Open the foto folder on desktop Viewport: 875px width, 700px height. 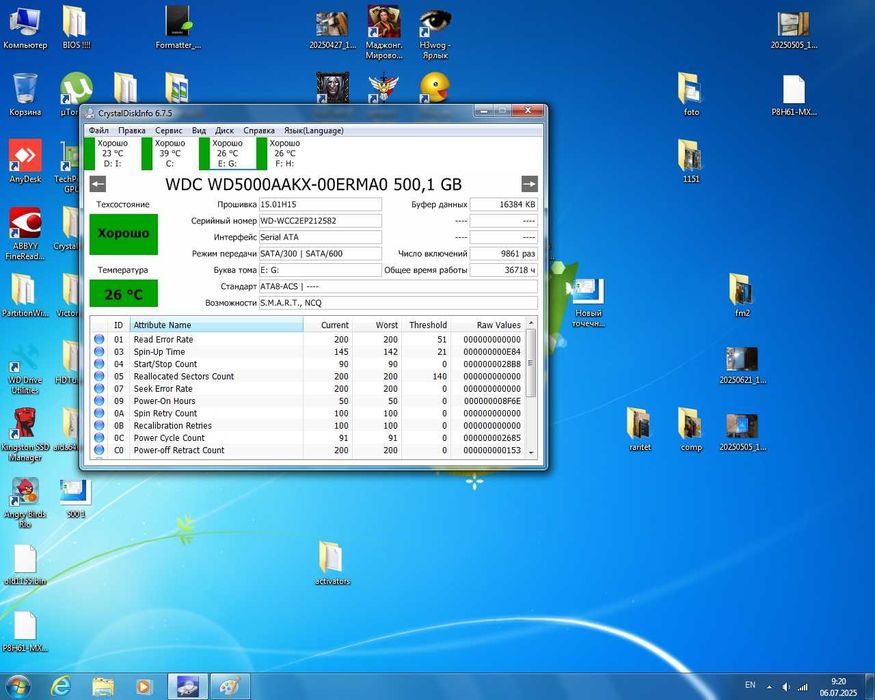pos(691,95)
